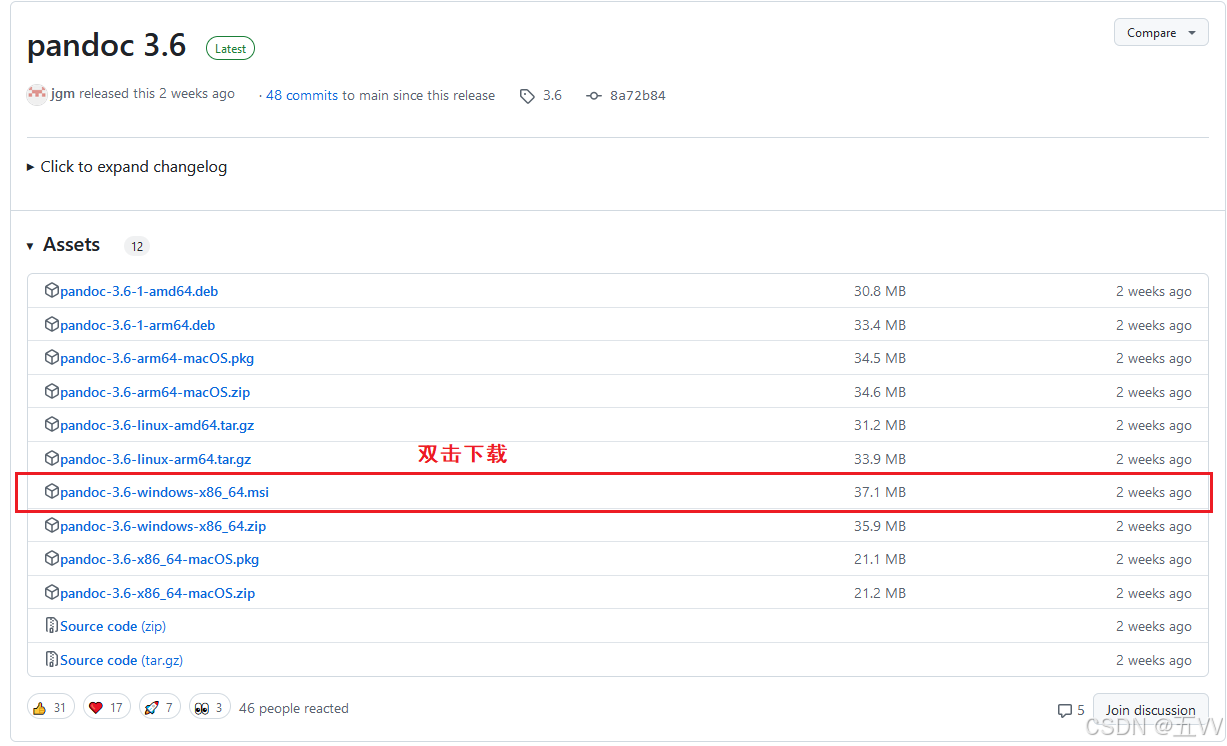Click the pandoc 3.6 release title
The height and width of the screenshot is (746, 1227).
[x=107, y=45]
